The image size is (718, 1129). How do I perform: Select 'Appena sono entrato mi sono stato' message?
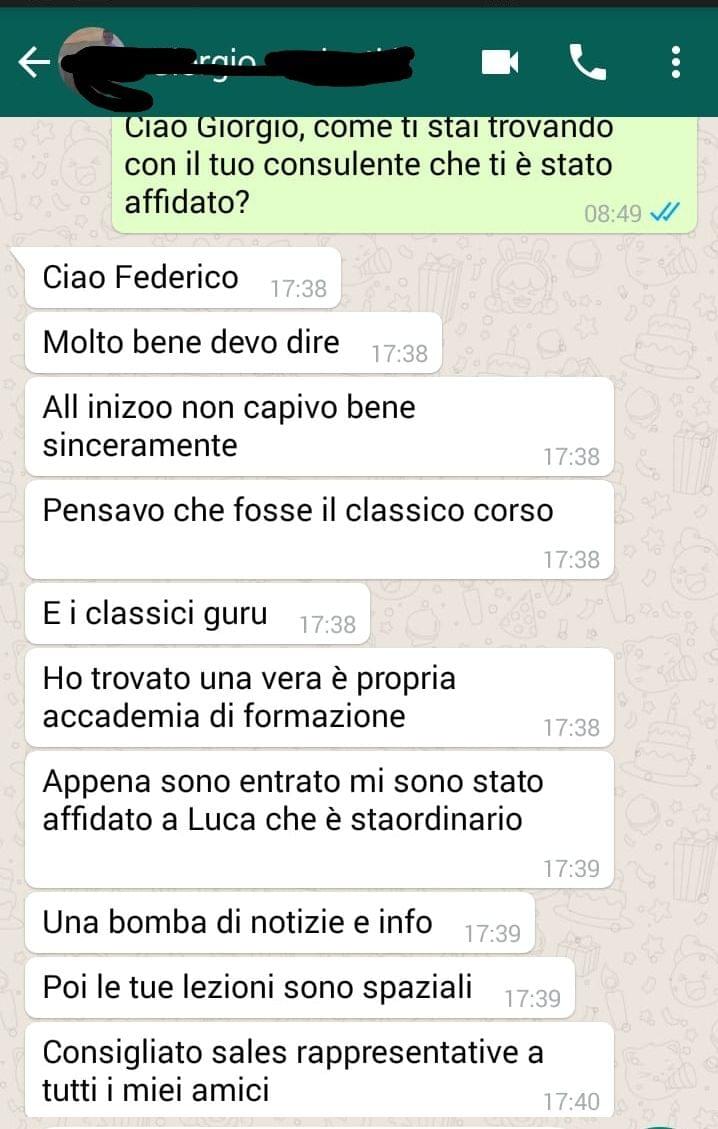coord(319,820)
